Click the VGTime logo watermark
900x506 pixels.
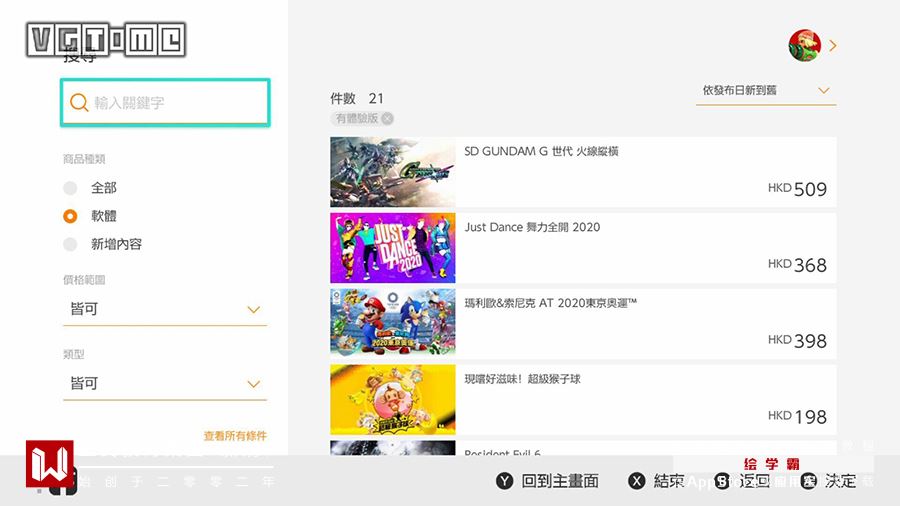(x=106, y=40)
